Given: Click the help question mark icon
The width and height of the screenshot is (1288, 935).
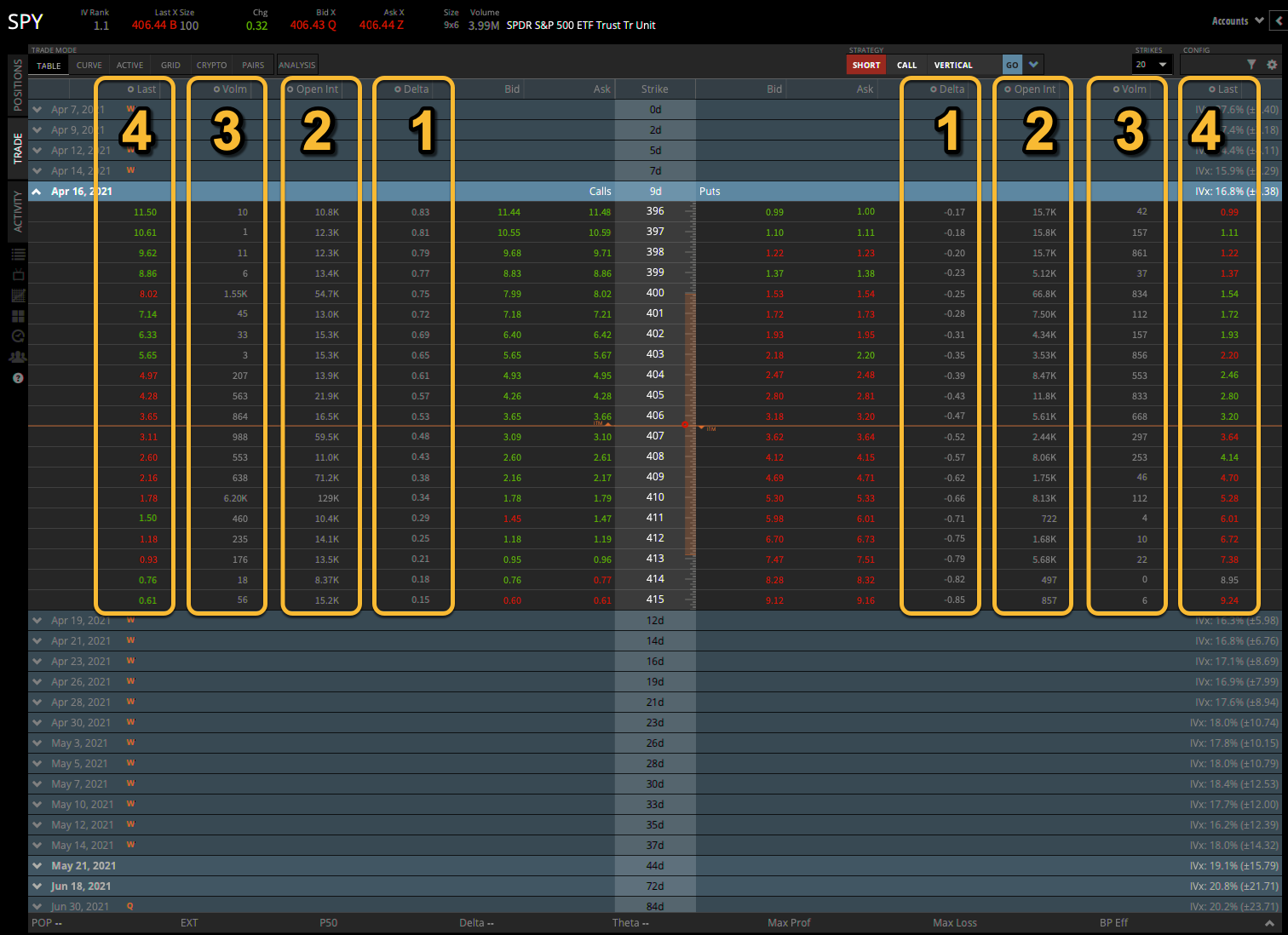Looking at the screenshot, I should (18, 377).
